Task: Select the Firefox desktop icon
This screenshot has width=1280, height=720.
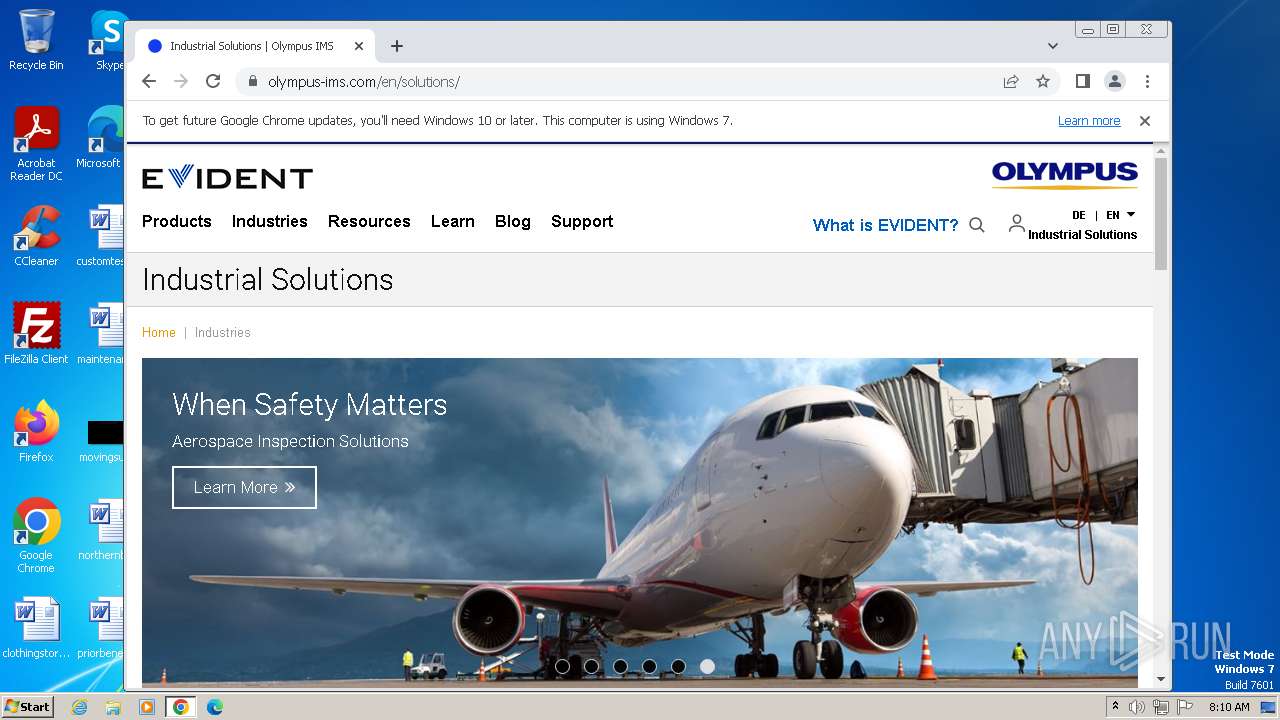Action: tap(36, 432)
